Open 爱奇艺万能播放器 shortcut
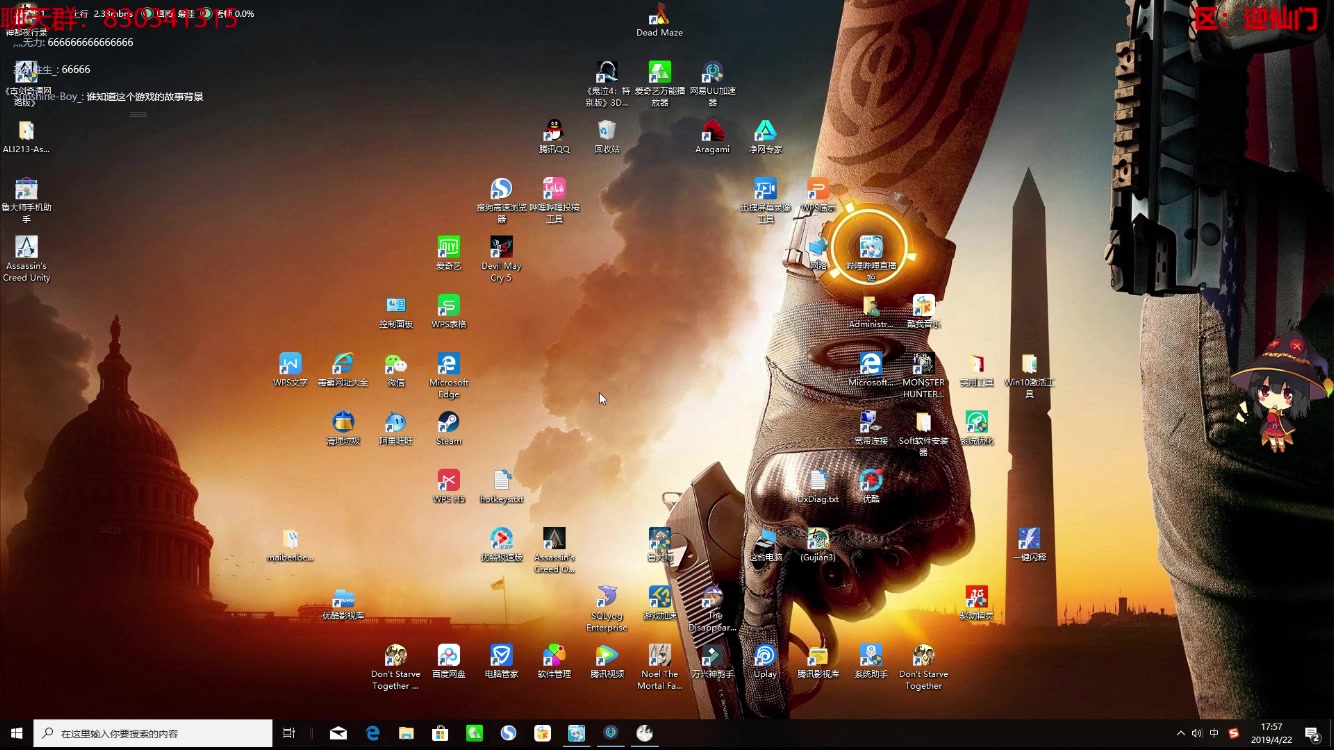Screen dimensions: 1334x750 coord(659,83)
